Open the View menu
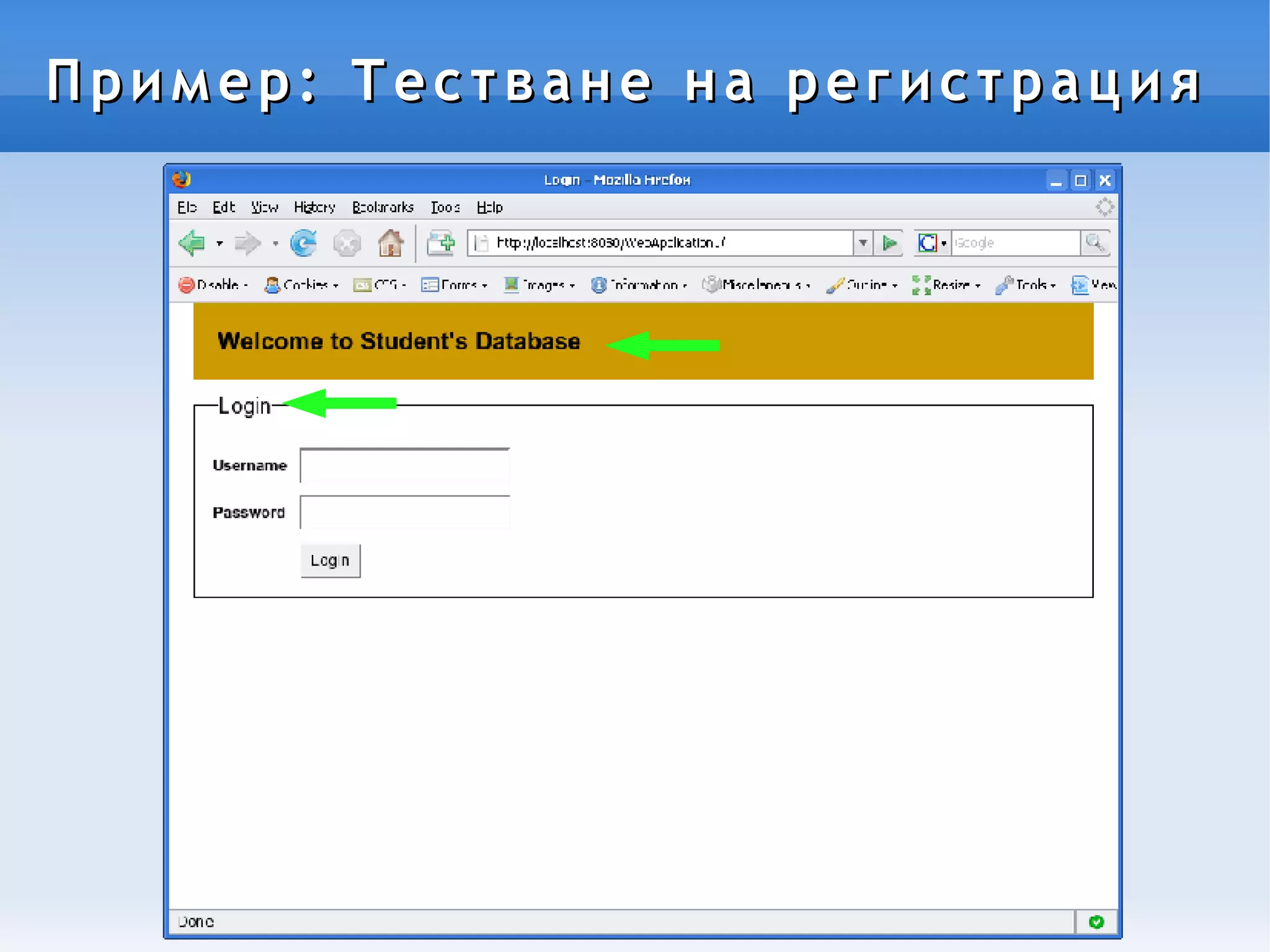 point(265,207)
